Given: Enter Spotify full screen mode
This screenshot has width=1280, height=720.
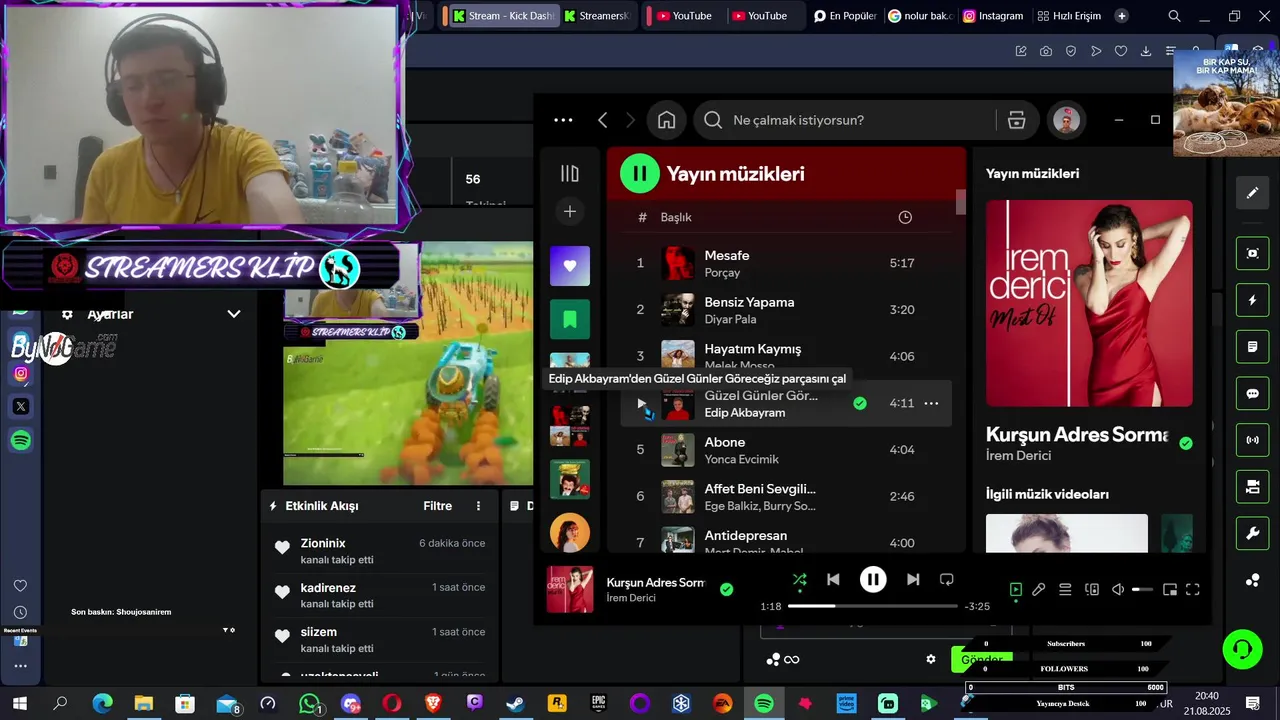Looking at the screenshot, I should (1193, 590).
